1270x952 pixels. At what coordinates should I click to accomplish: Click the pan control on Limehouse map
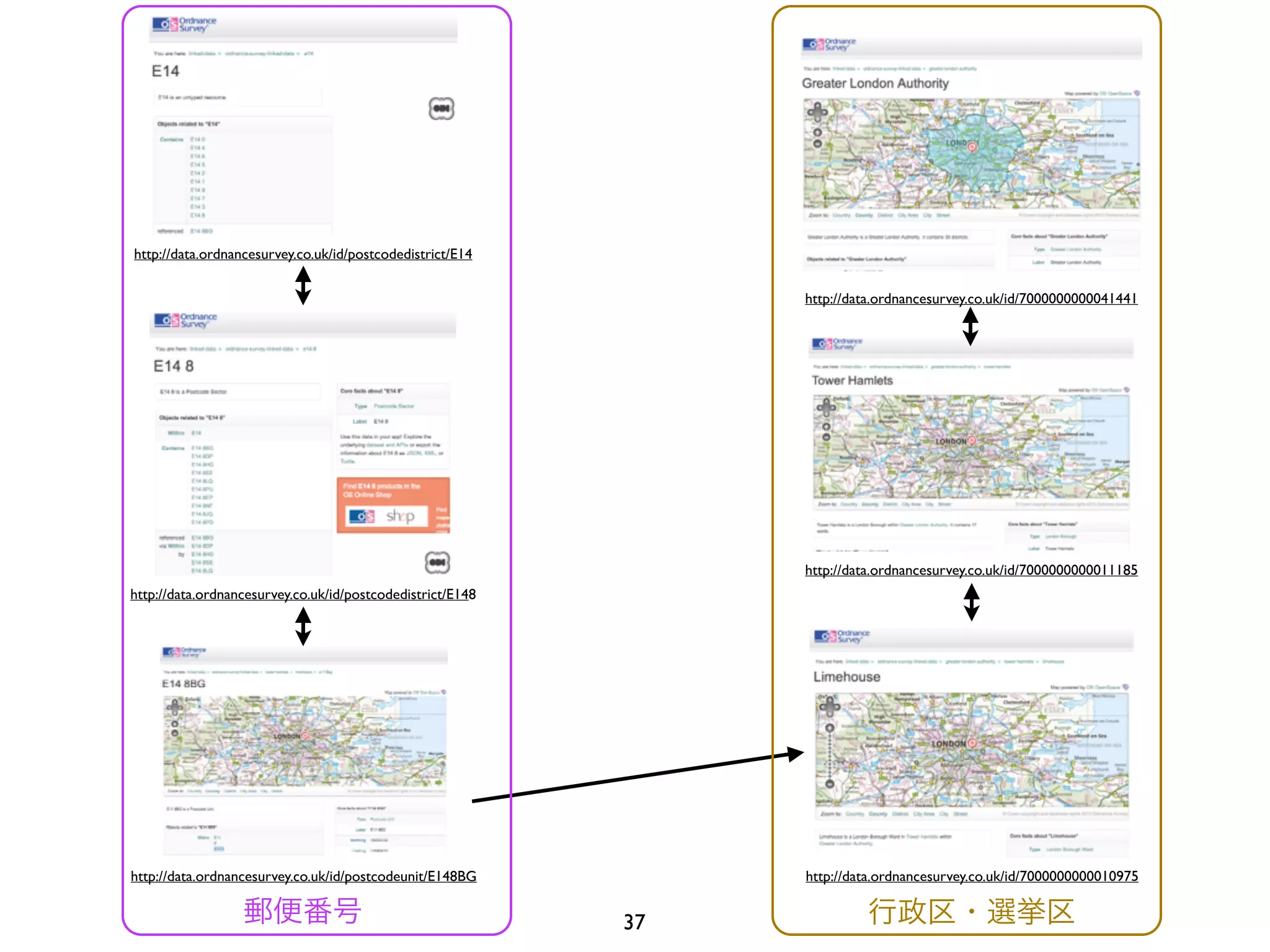pyautogui.click(x=829, y=706)
